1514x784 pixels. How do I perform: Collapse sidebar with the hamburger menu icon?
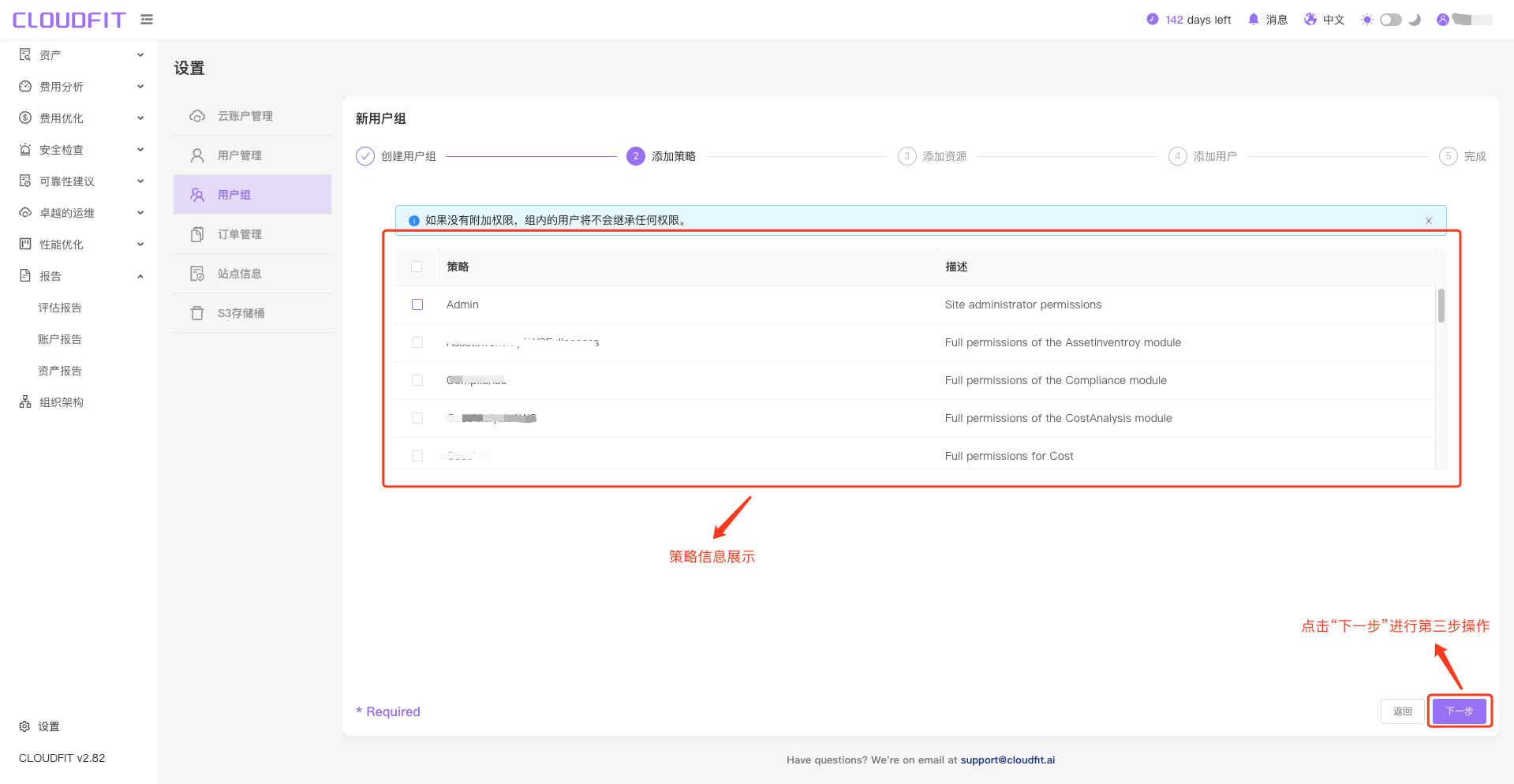(147, 19)
